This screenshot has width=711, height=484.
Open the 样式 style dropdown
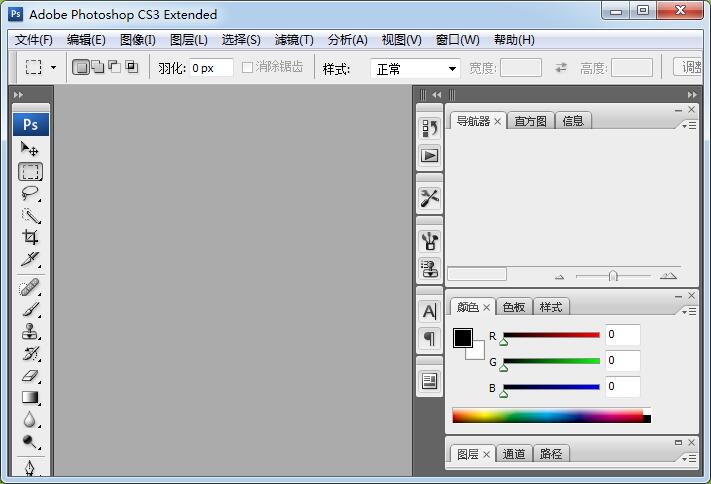click(415, 69)
